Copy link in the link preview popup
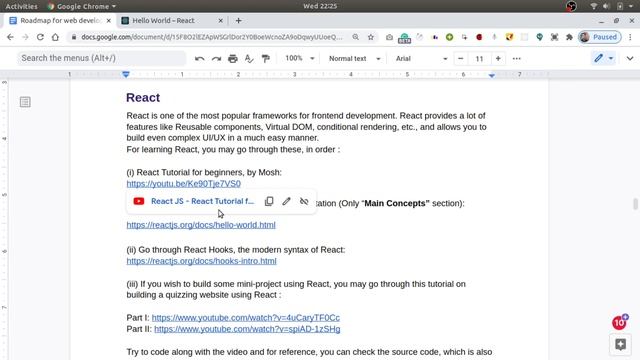 coord(269,201)
